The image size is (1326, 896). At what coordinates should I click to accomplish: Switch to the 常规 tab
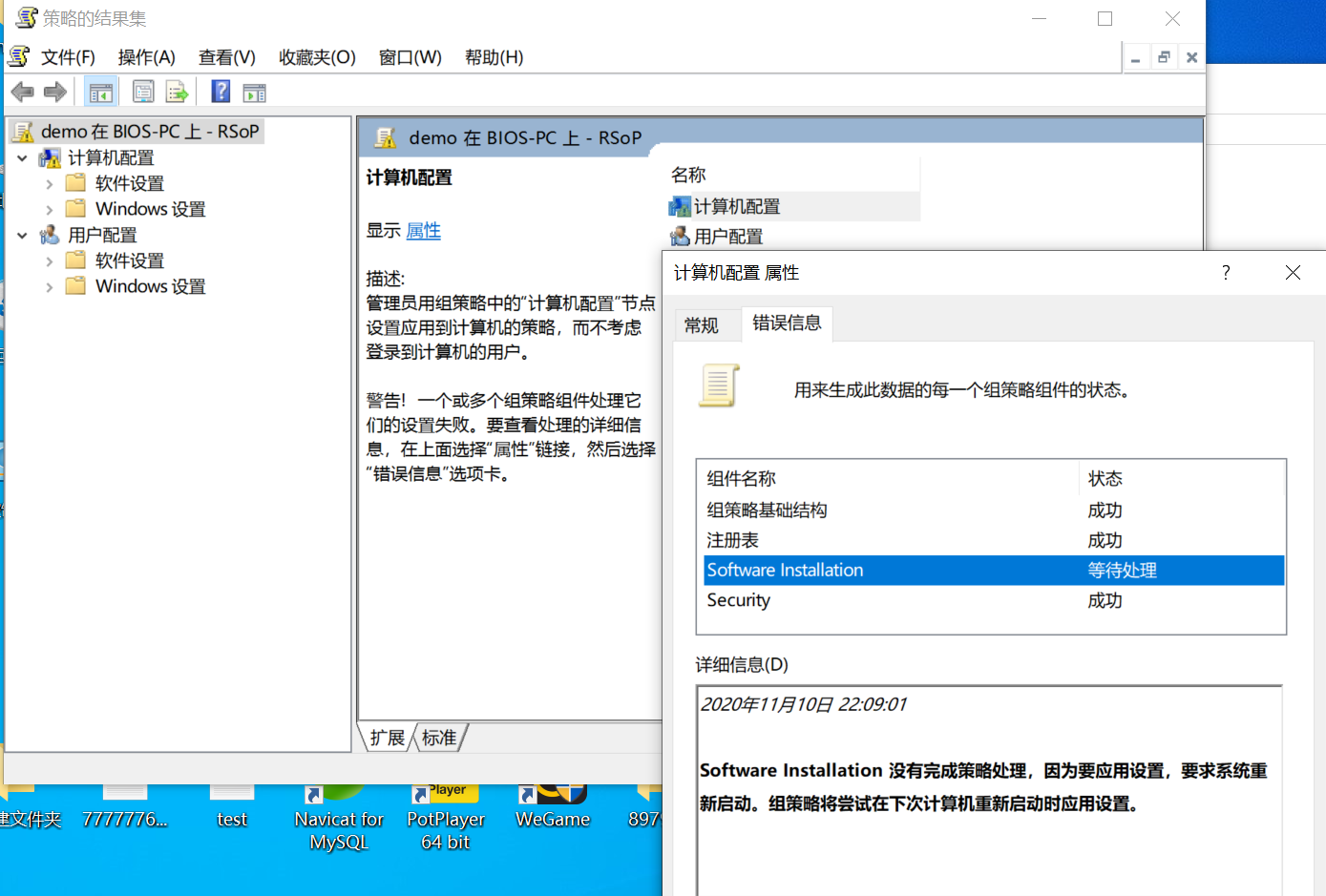tap(702, 325)
